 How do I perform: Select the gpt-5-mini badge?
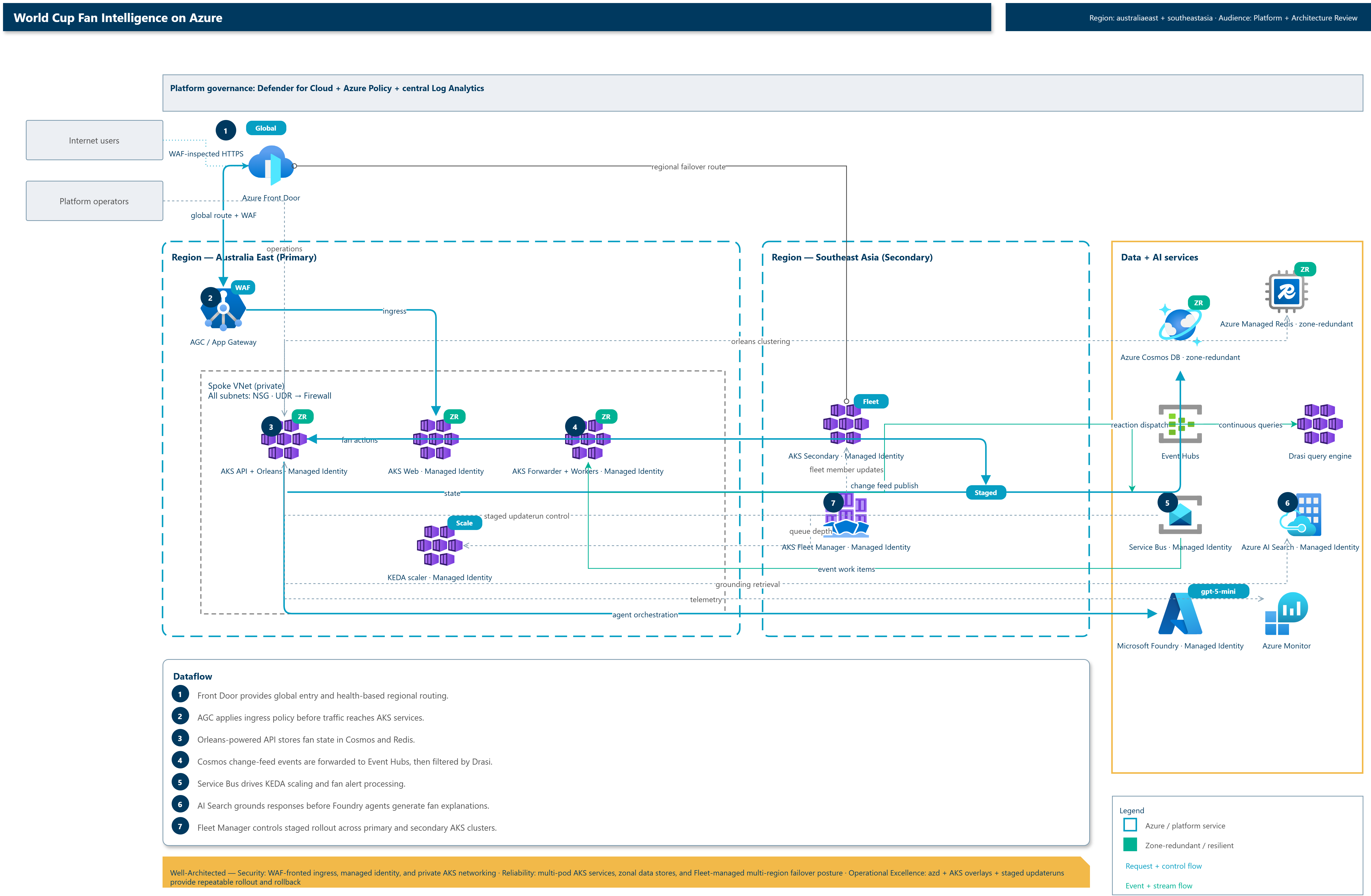coord(1218,591)
